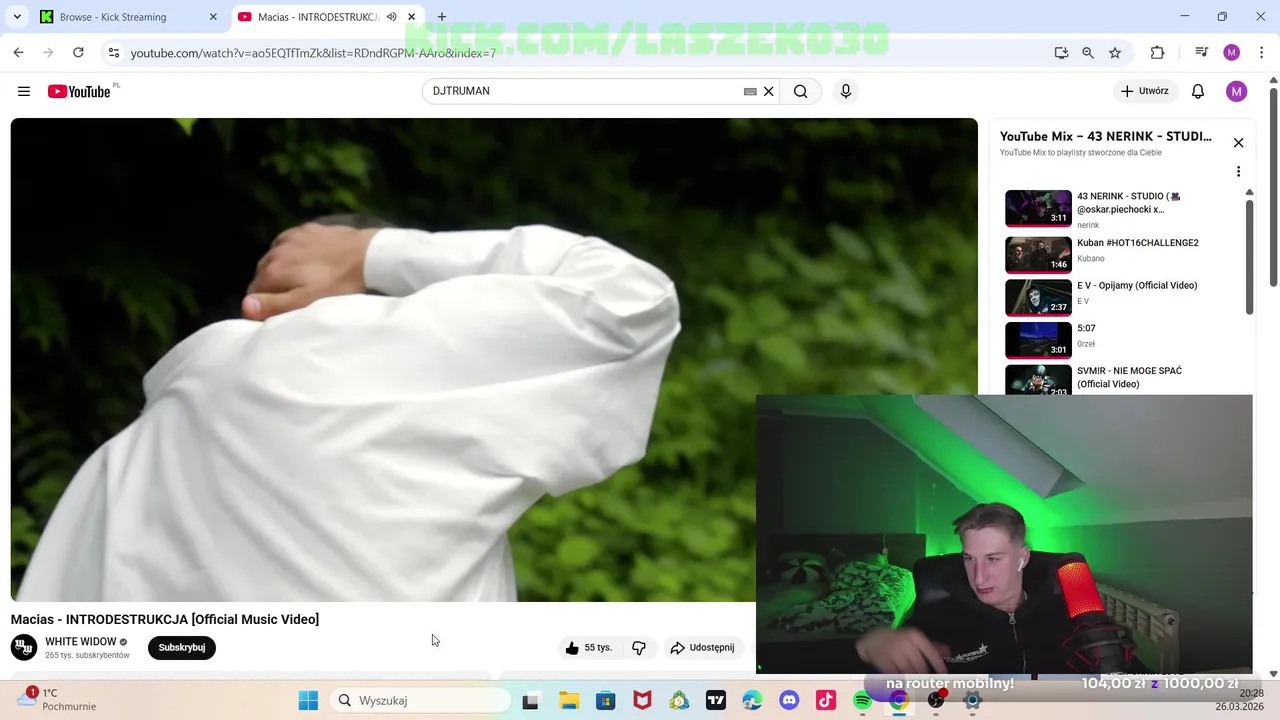Open YouTube account avatar menu

(1237, 91)
